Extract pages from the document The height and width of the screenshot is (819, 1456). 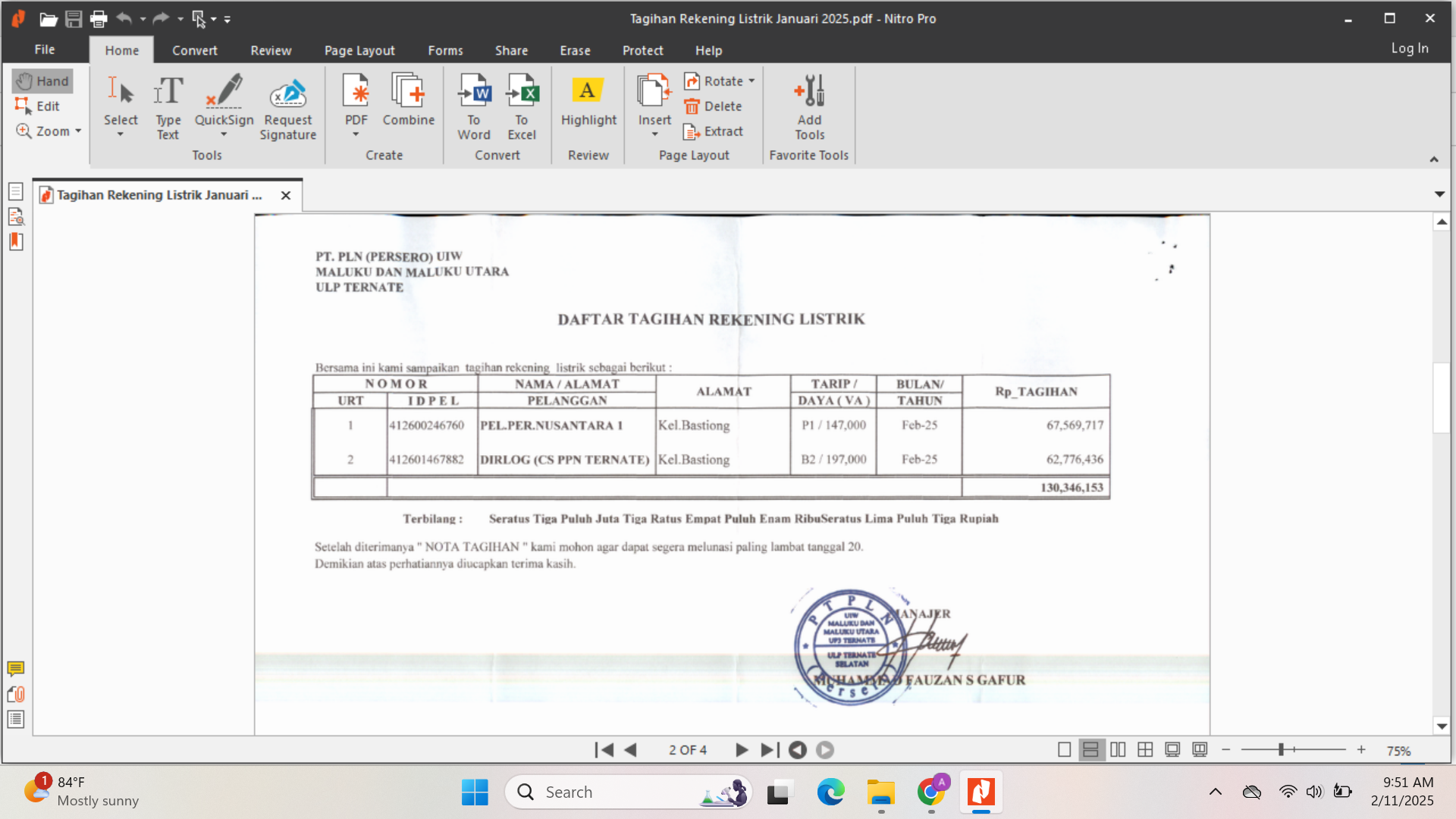pos(713,131)
